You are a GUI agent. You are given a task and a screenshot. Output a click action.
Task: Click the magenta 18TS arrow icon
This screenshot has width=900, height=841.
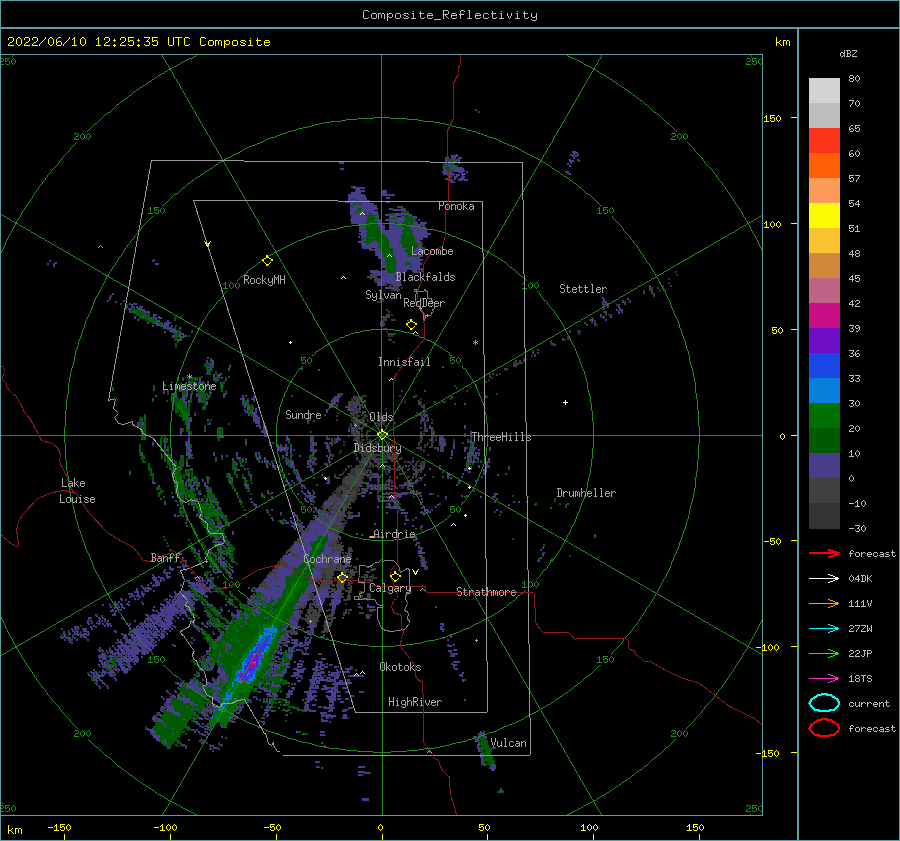[x=824, y=679]
